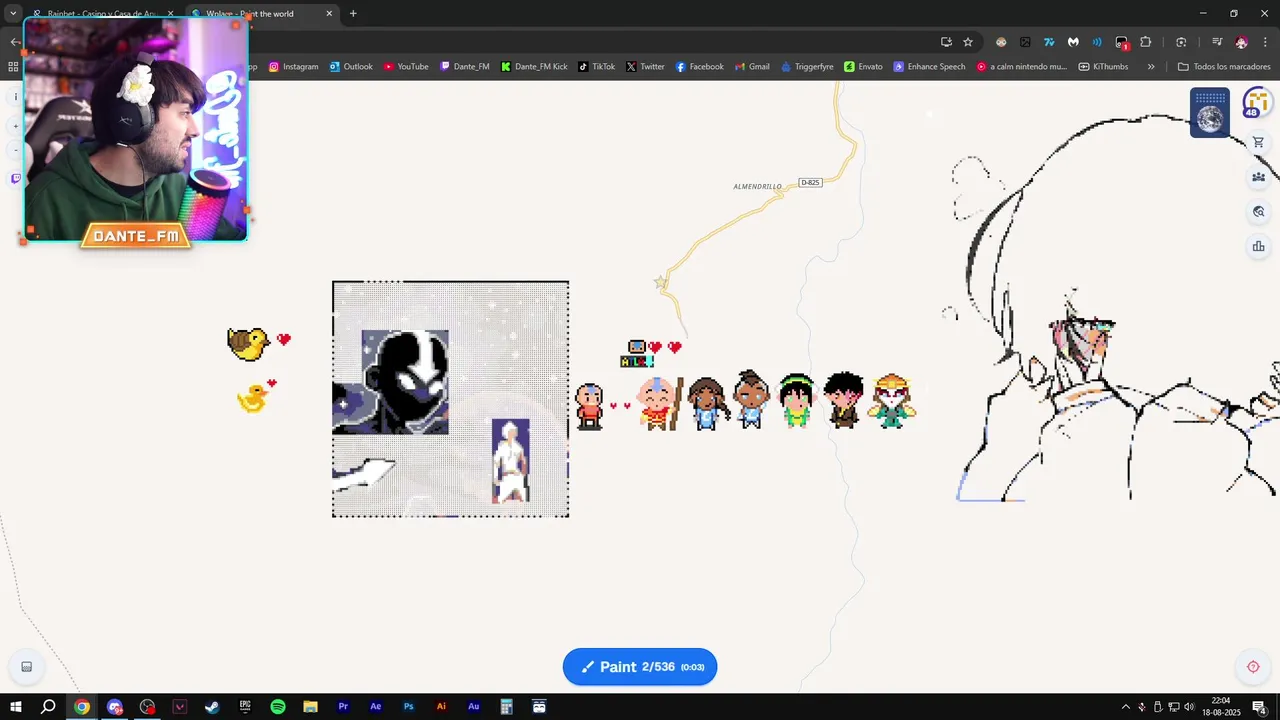Open Premiere Pro from taskbar
Image resolution: width=1280 pixels, height=720 pixels.
(343, 707)
